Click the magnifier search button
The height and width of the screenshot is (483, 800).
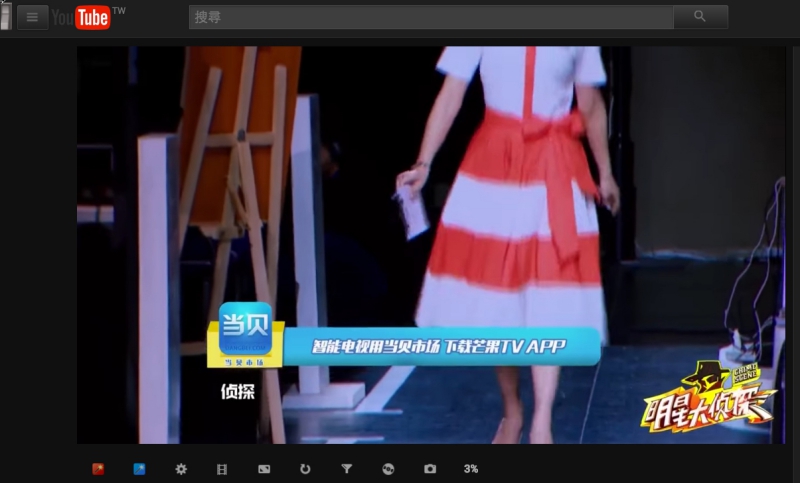pos(701,17)
